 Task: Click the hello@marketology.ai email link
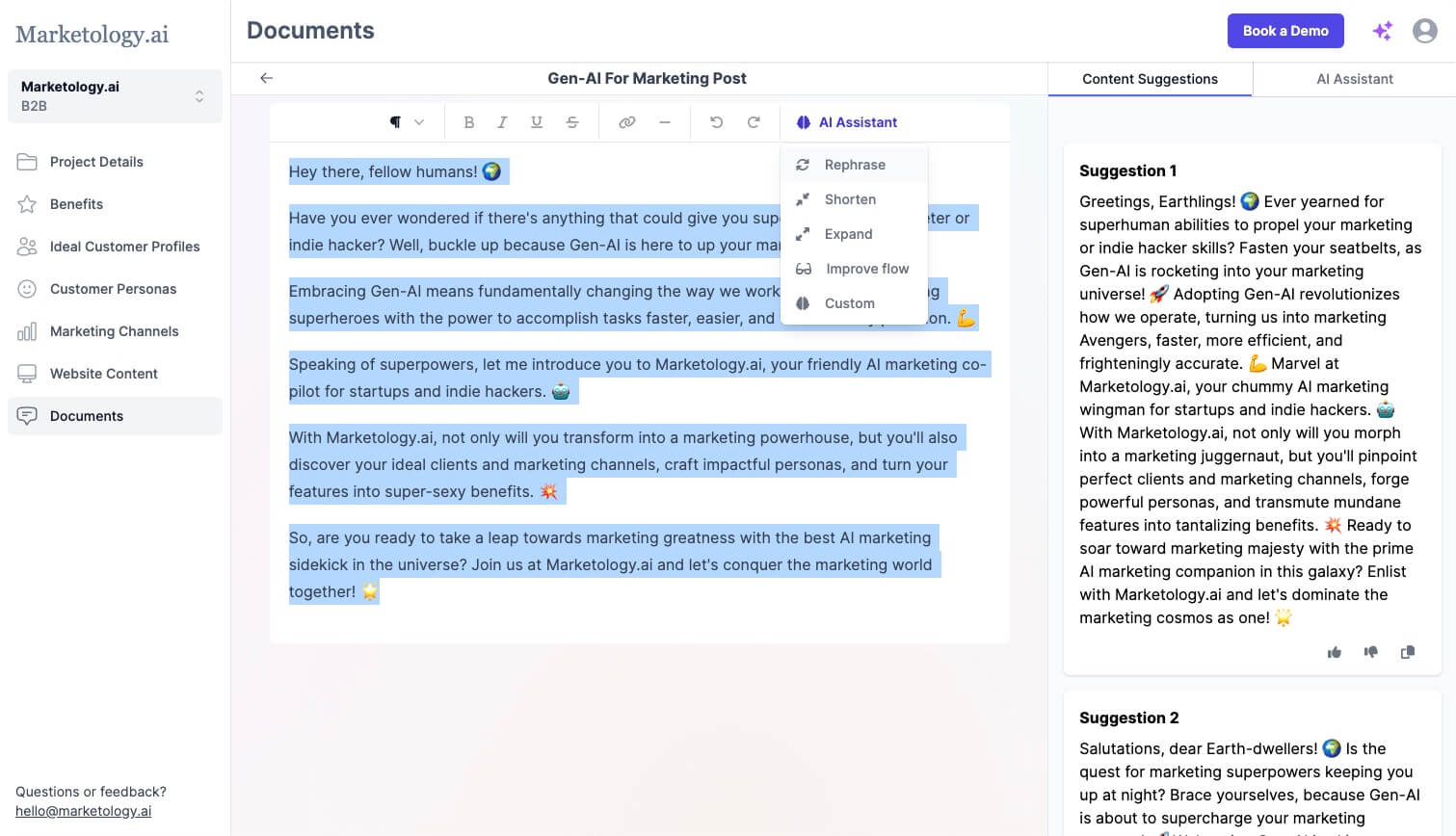[83, 811]
